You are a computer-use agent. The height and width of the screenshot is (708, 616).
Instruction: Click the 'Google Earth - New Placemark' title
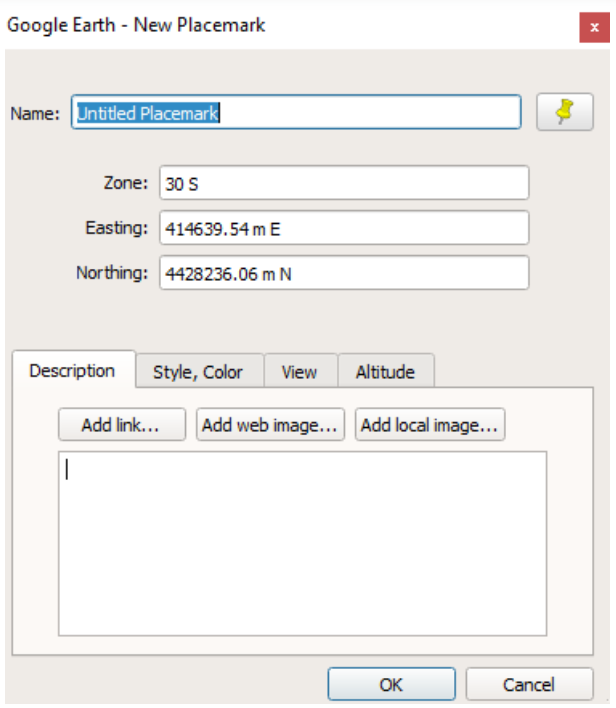[x=136, y=25]
